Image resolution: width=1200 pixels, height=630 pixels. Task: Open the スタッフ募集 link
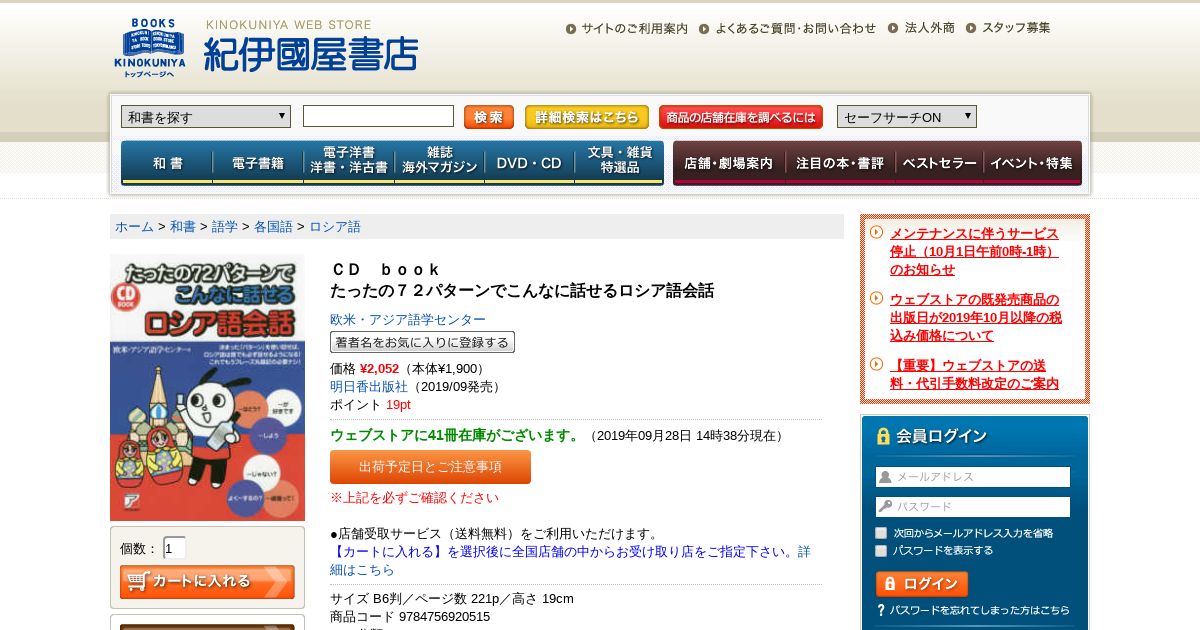coord(1016,28)
